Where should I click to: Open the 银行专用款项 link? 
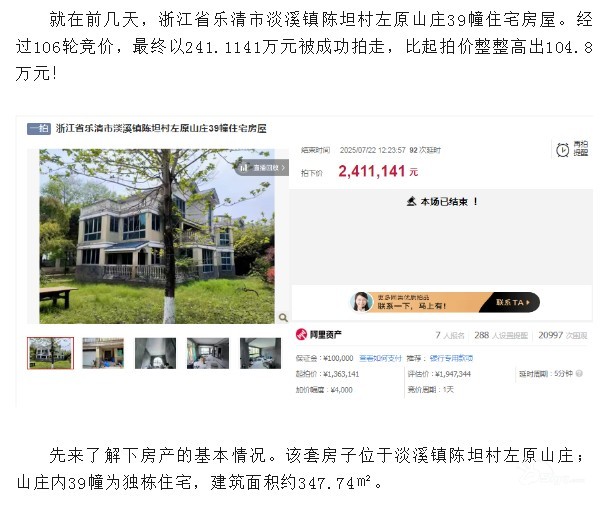(x=451, y=358)
